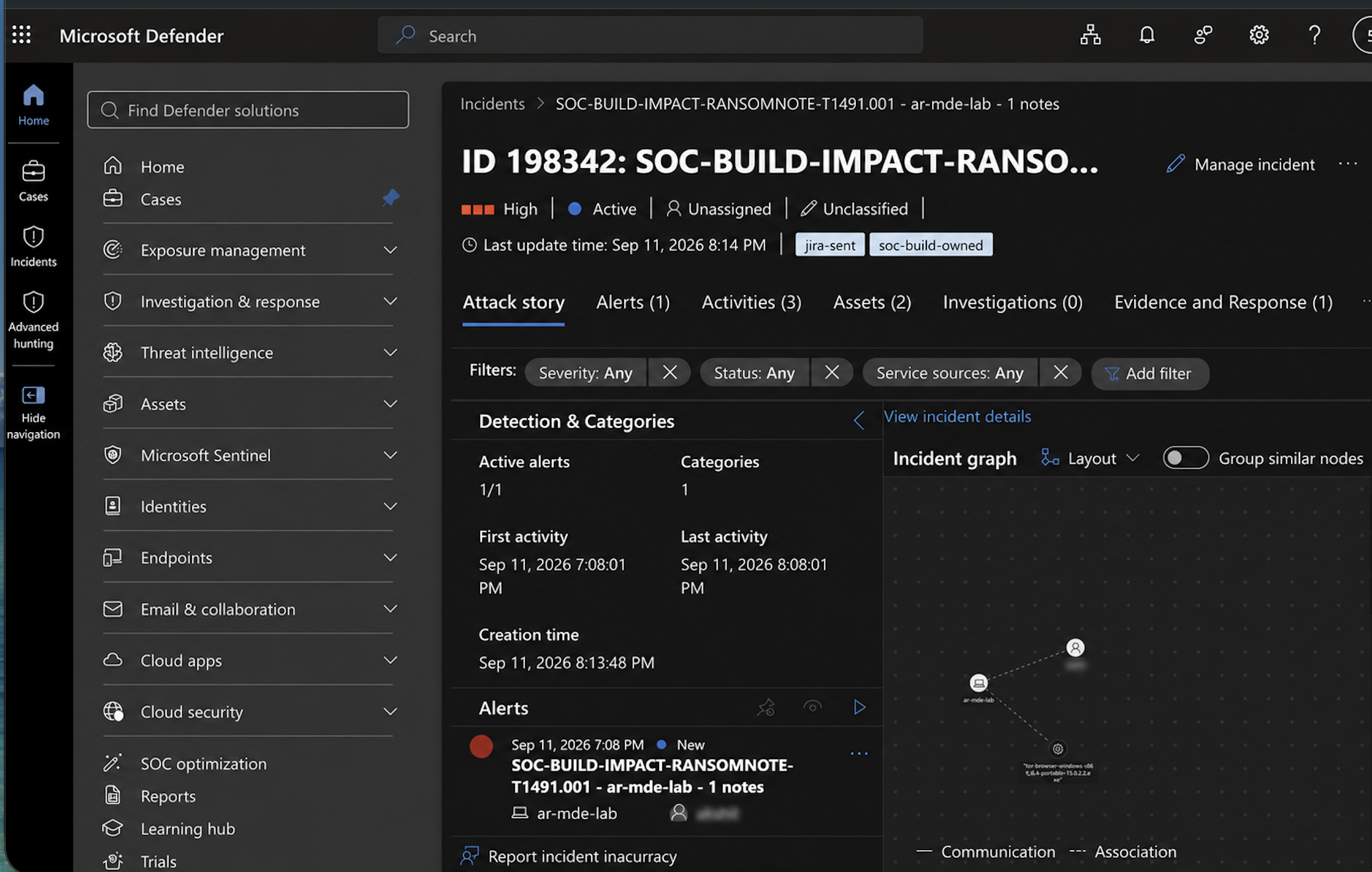Screen dimensions: 1372x872
Task: Remove the Status: Any filter
Action: click(x=831, y=372)
